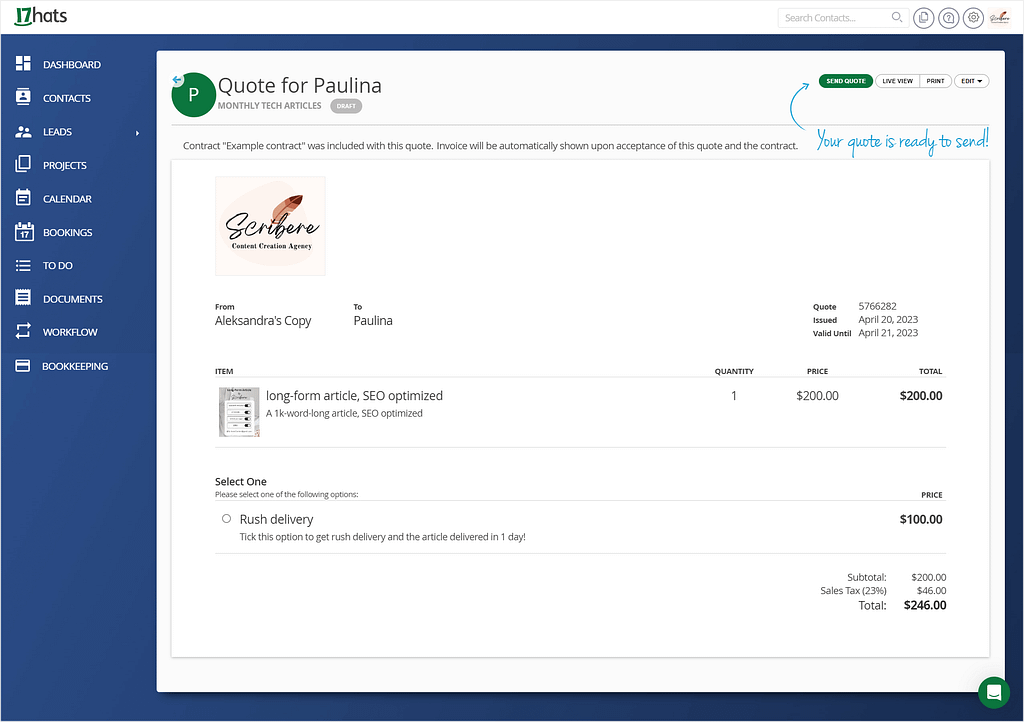Select the Leads people icon
This screenshot has height=722, width=1024.
(x=23, y=131)
